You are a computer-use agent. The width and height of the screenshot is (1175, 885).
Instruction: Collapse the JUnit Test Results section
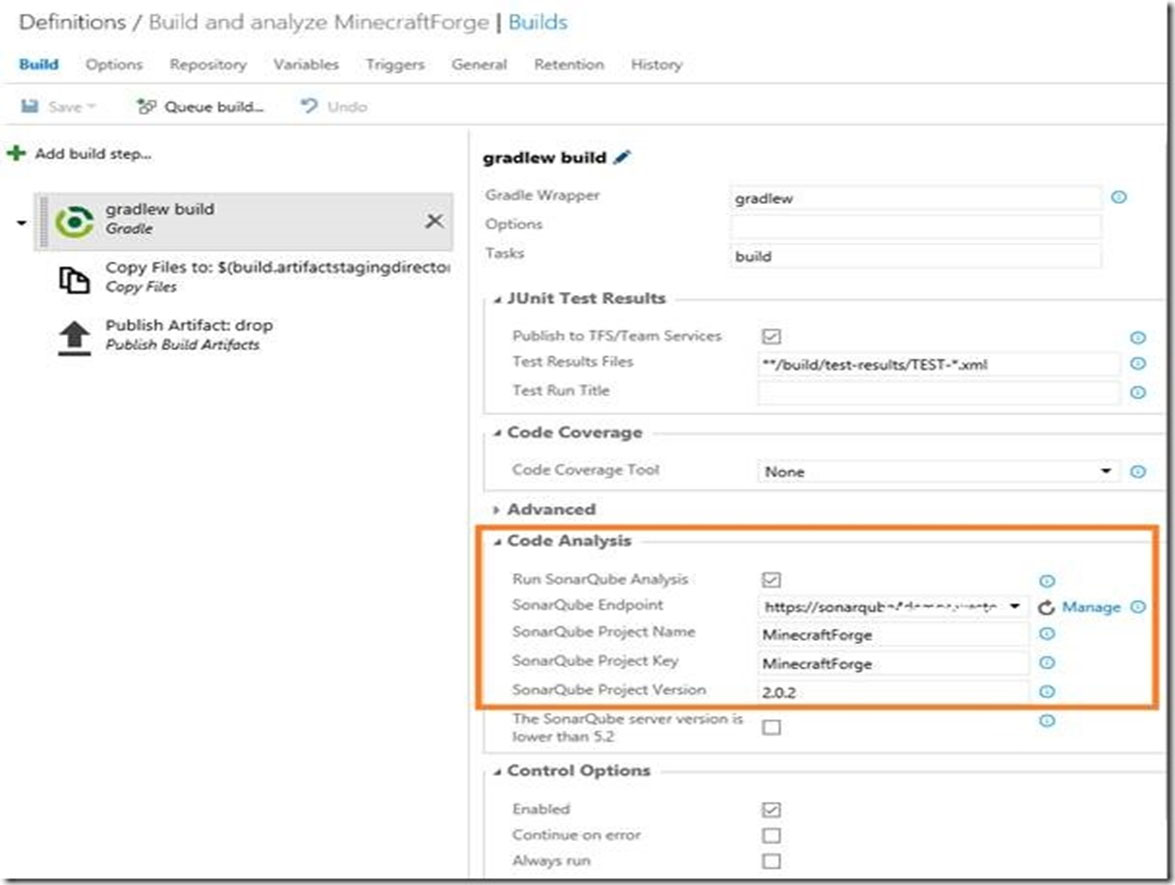click(x=498, y=300)
